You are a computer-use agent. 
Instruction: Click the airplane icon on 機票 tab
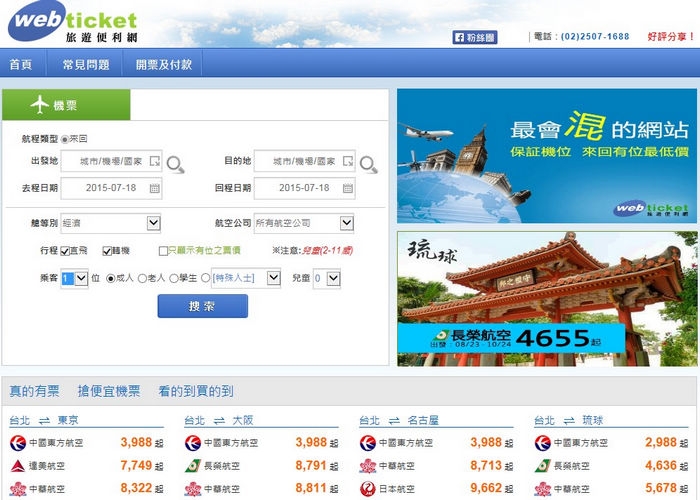[x=40, y=104]
